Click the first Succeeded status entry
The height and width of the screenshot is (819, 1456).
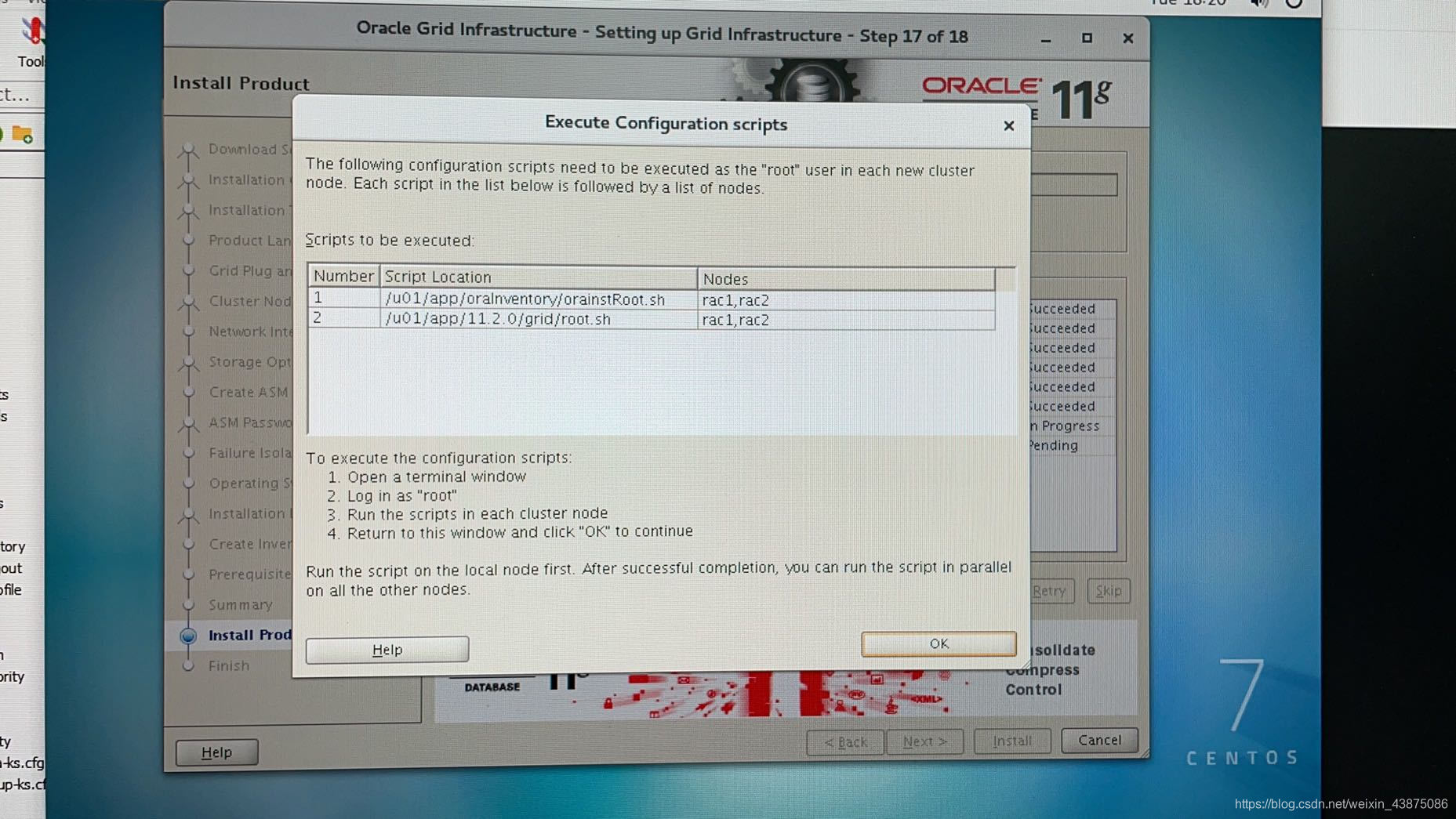pyautogui.click(x=1062, y=309)
